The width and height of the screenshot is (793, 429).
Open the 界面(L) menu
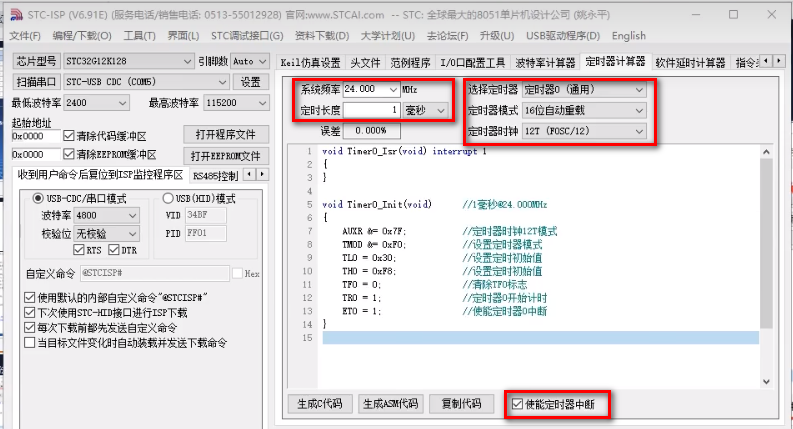pos(183,36)
